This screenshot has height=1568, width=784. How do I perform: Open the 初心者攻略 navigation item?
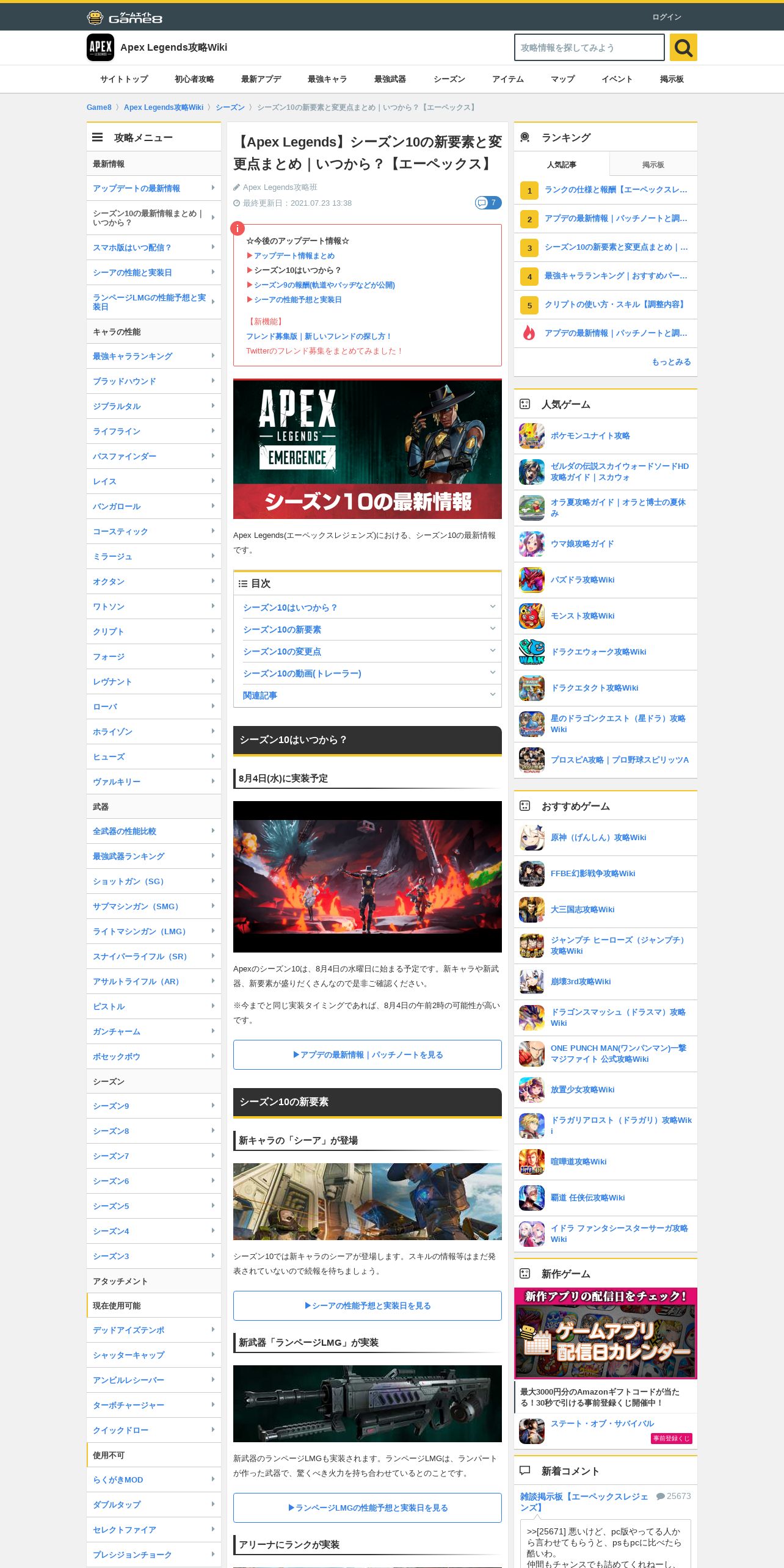coord(194,79)
